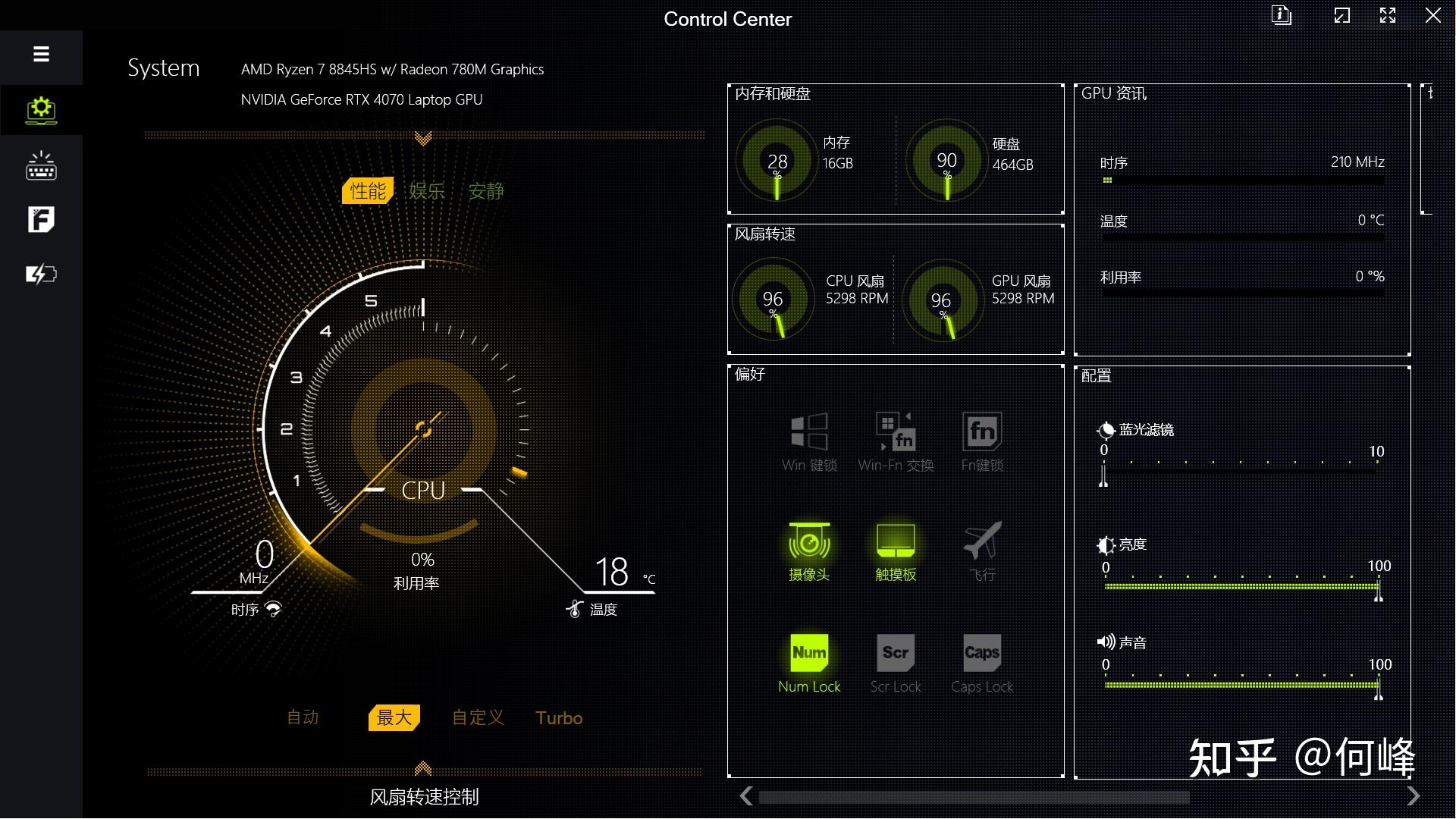Click the information icon in title bar

pyautogui.click(x=1281, y=16)
